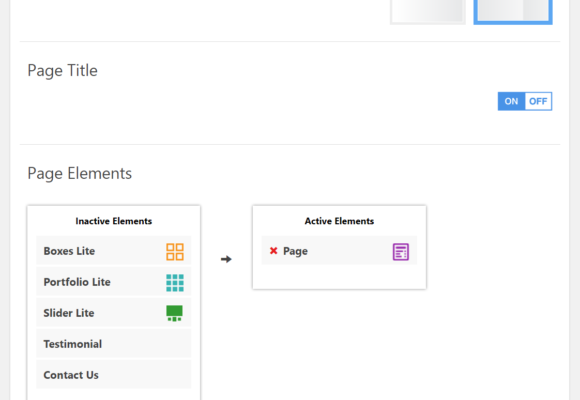Click the Page Elements section heading

(80, 174)
